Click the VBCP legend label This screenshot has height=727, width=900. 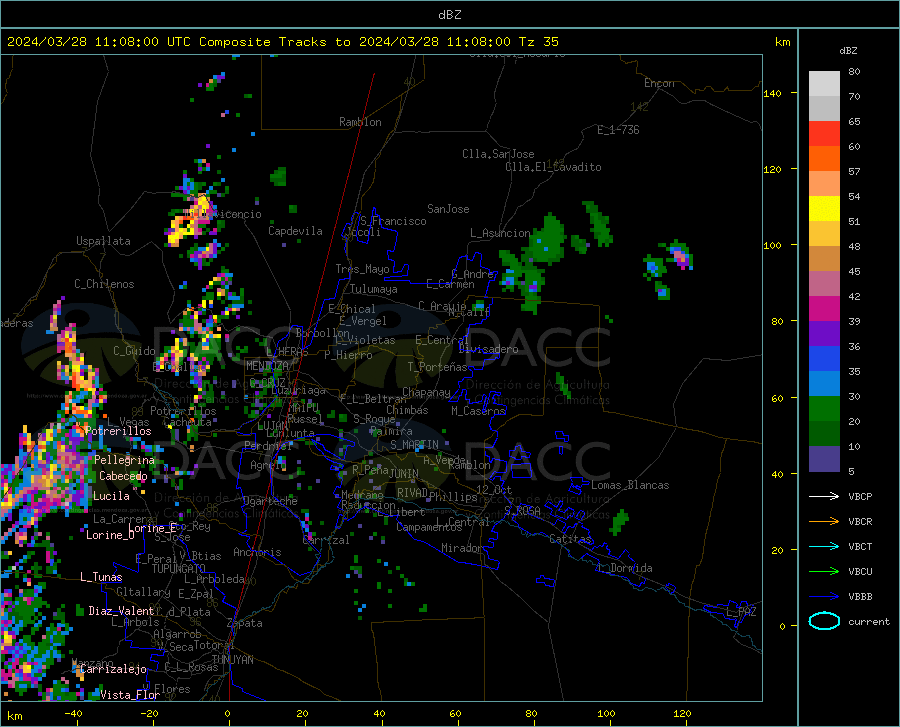click(860, 496)
